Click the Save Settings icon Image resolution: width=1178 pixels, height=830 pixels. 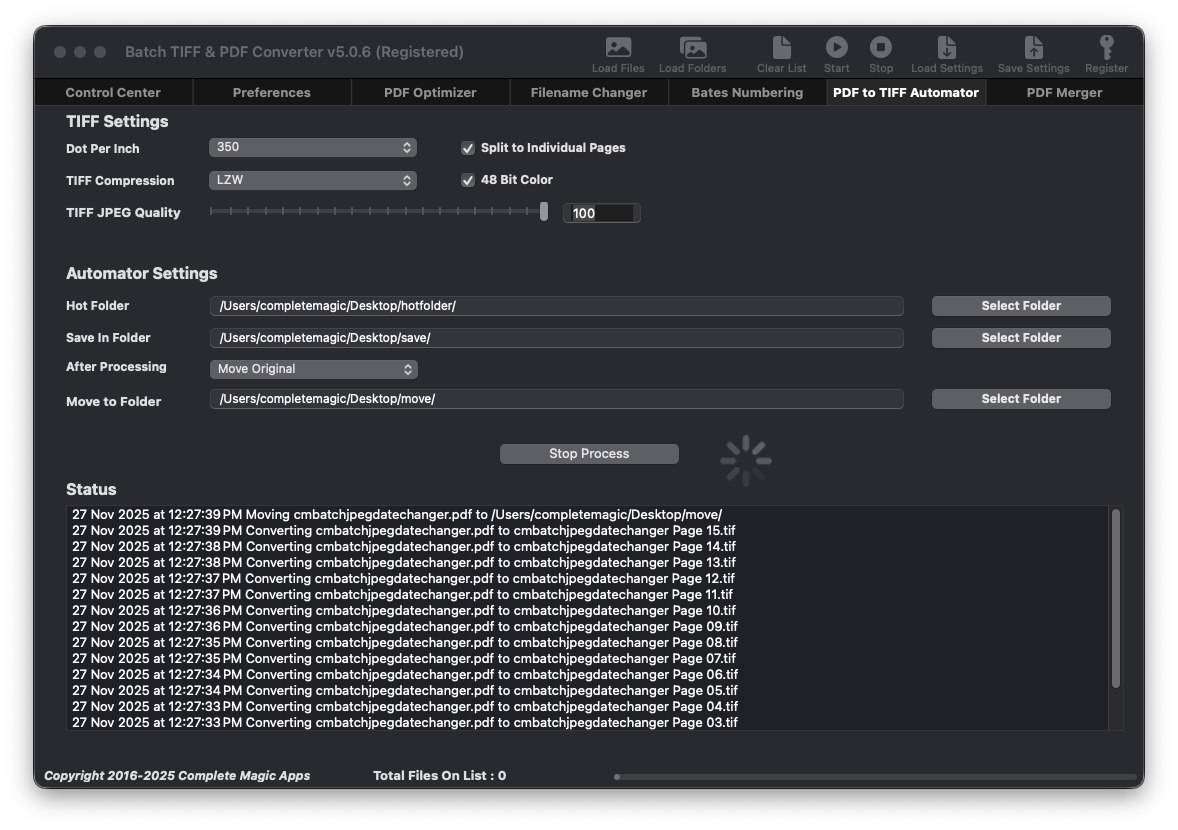pyautogui.click(x=1033, y=48)
